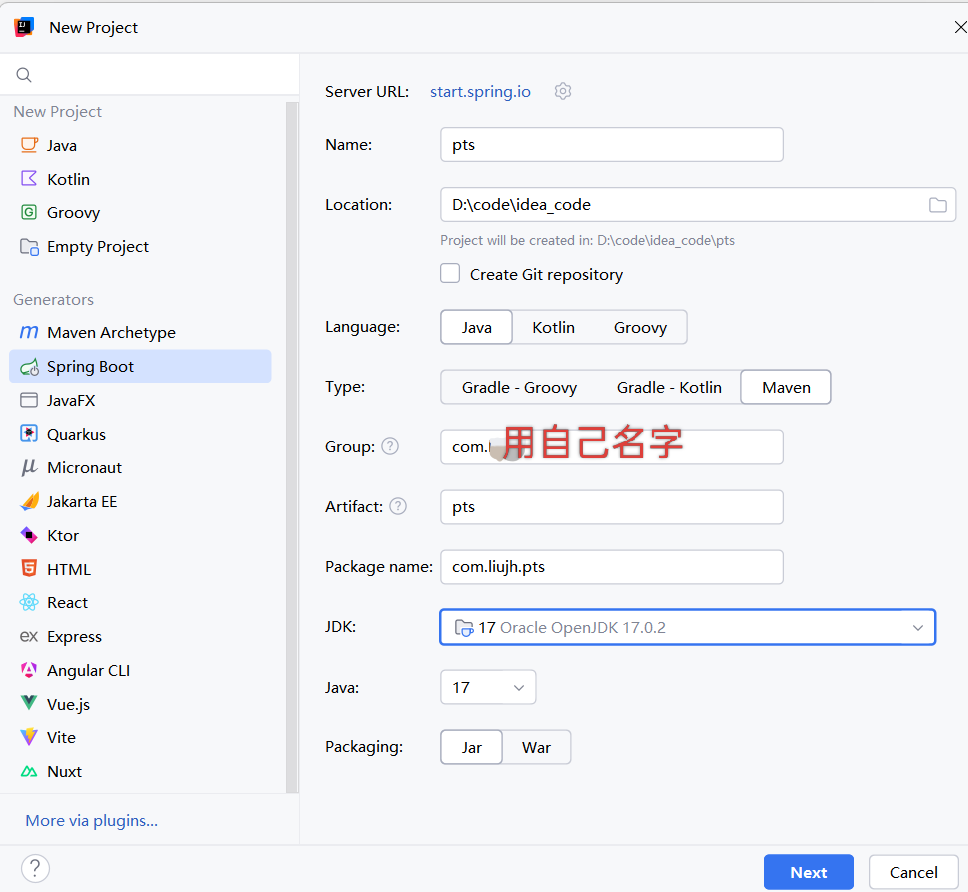Screen dimensions: 968x892
Task: Click the Micronaut mu icon
Action: [x=29, y=467]
